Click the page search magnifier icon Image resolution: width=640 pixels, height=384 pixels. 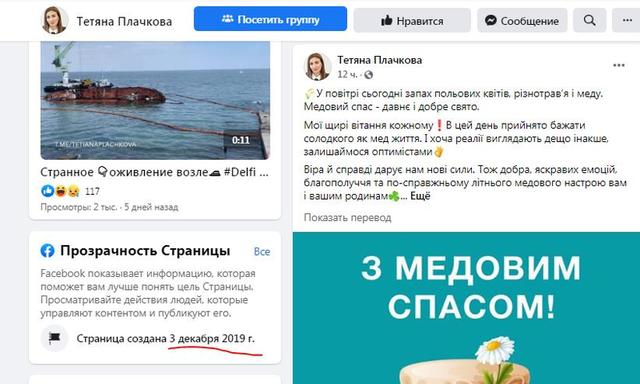589,20
